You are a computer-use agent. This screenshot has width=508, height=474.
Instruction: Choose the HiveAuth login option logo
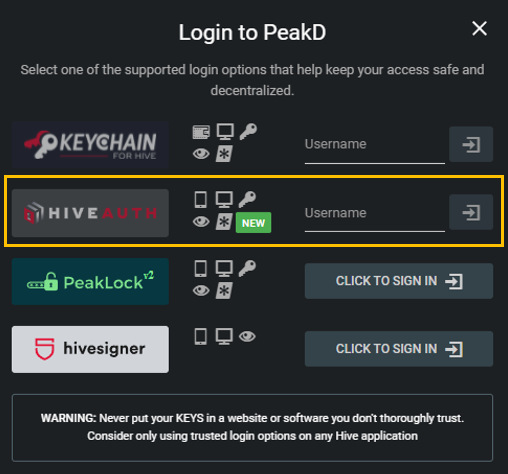coord(90,213)
